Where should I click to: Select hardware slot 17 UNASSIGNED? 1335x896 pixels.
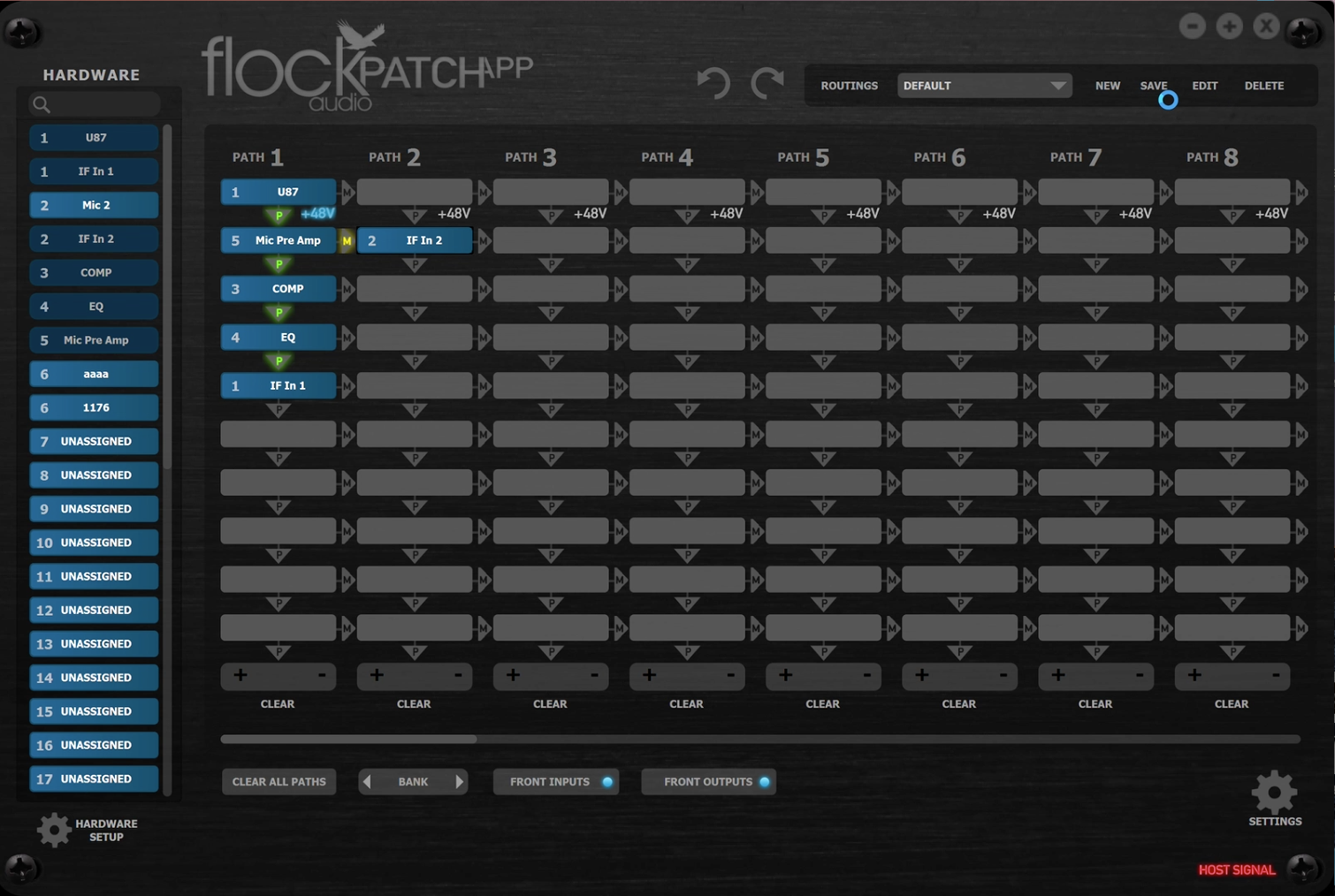94,778
